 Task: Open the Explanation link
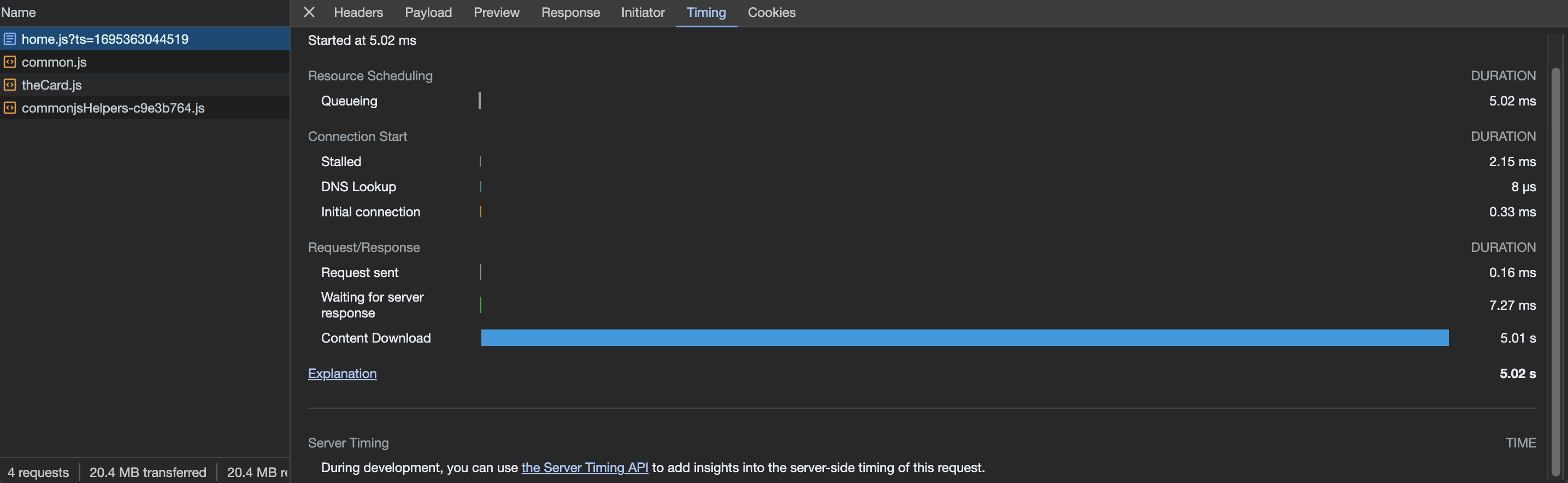pyautogui.click(x=342, y=373)
